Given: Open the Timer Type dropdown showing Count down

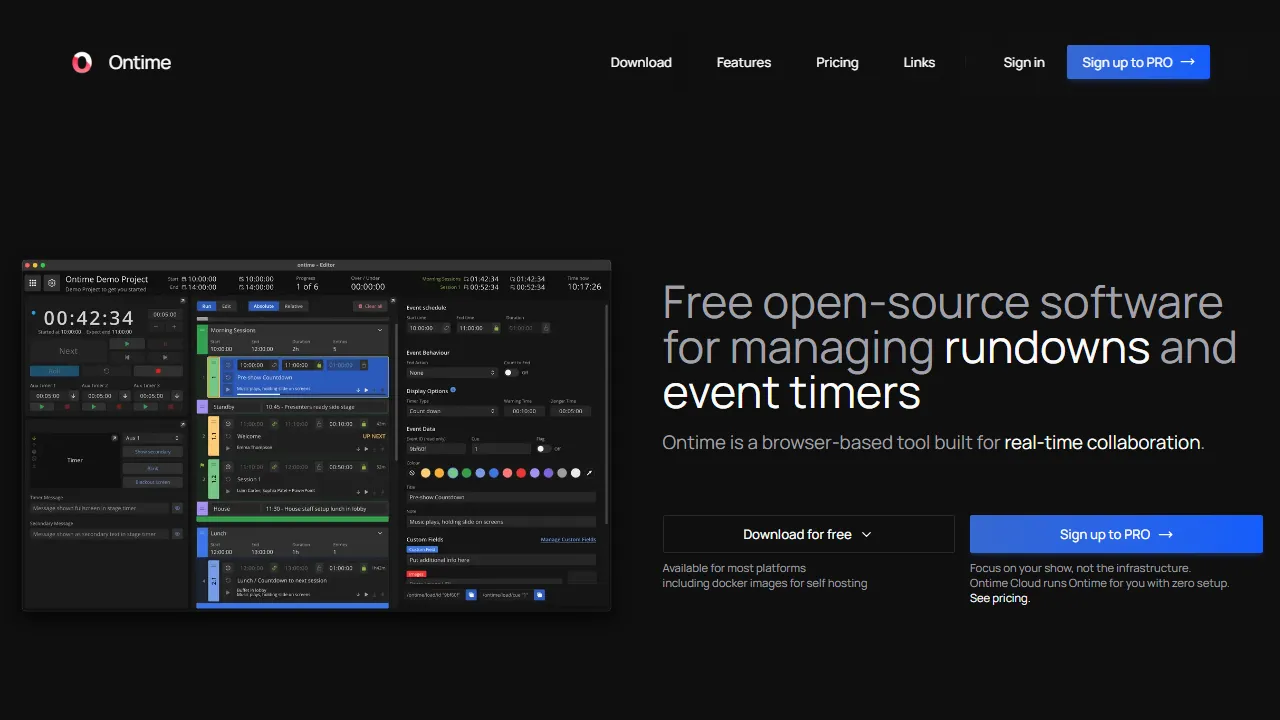Looking at the screenshot, I should pos(452,411).
